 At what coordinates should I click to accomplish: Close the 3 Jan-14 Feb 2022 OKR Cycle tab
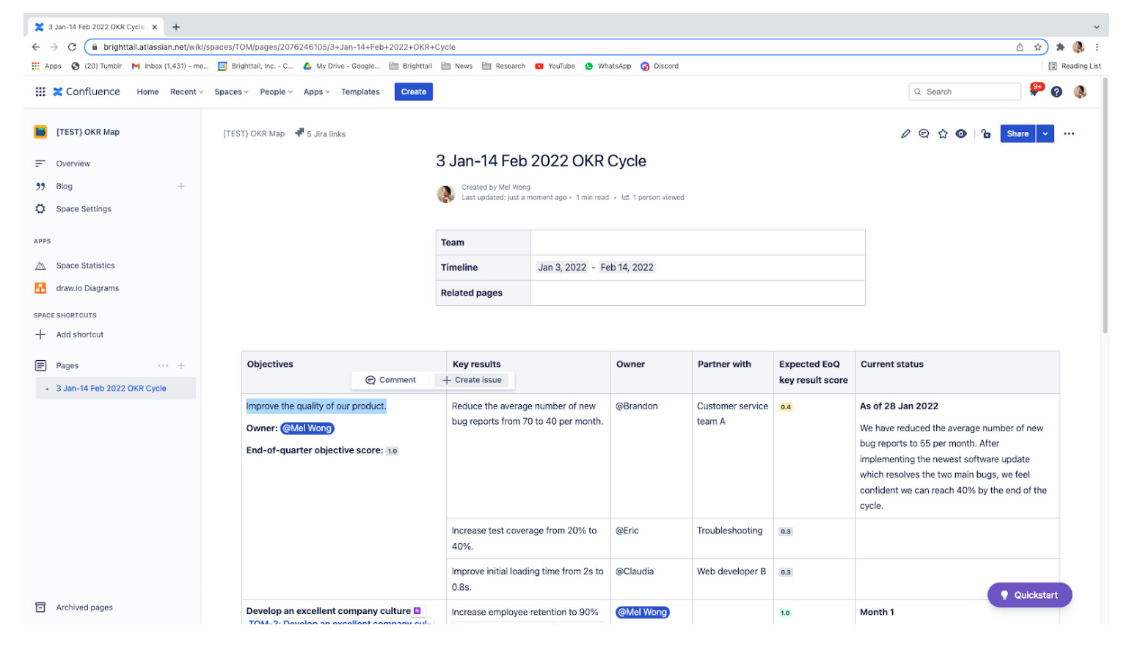click(x=154, y=27)
